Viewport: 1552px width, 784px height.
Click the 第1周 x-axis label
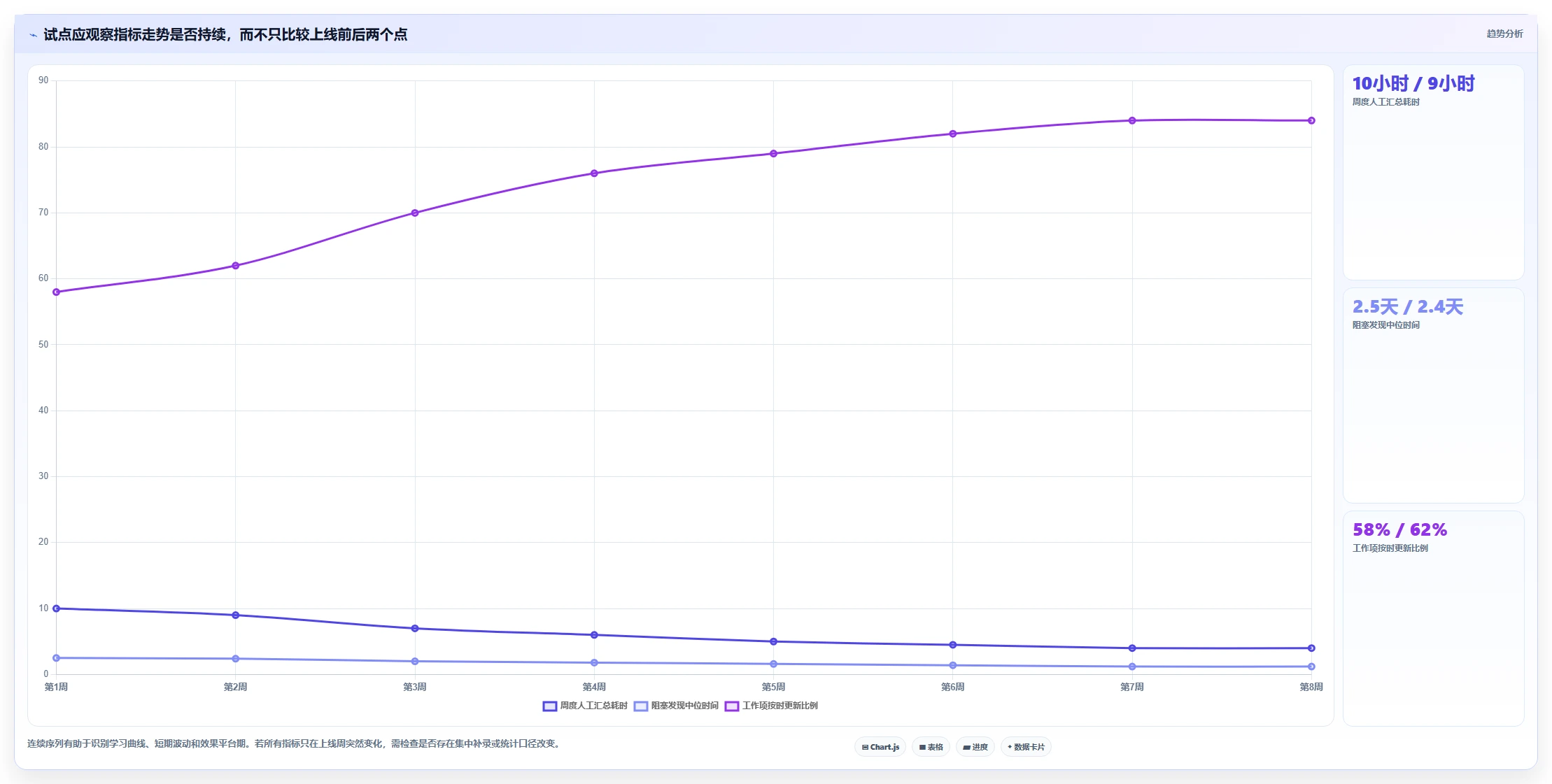pyautogui.click(x=56, y=687)
